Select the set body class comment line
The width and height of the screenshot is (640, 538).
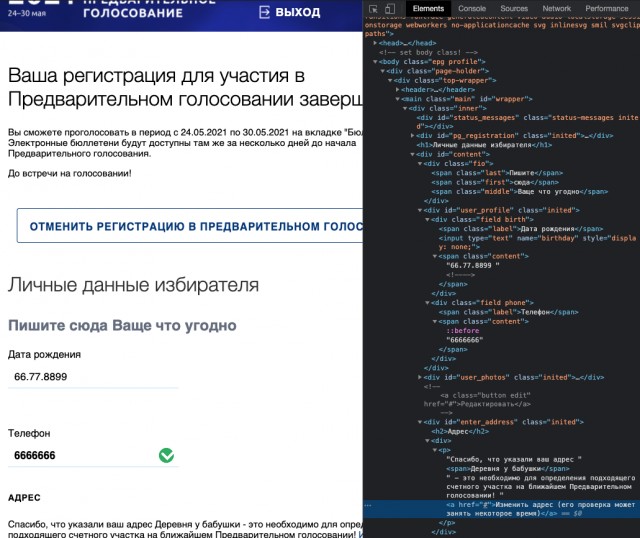coord(428,52)
